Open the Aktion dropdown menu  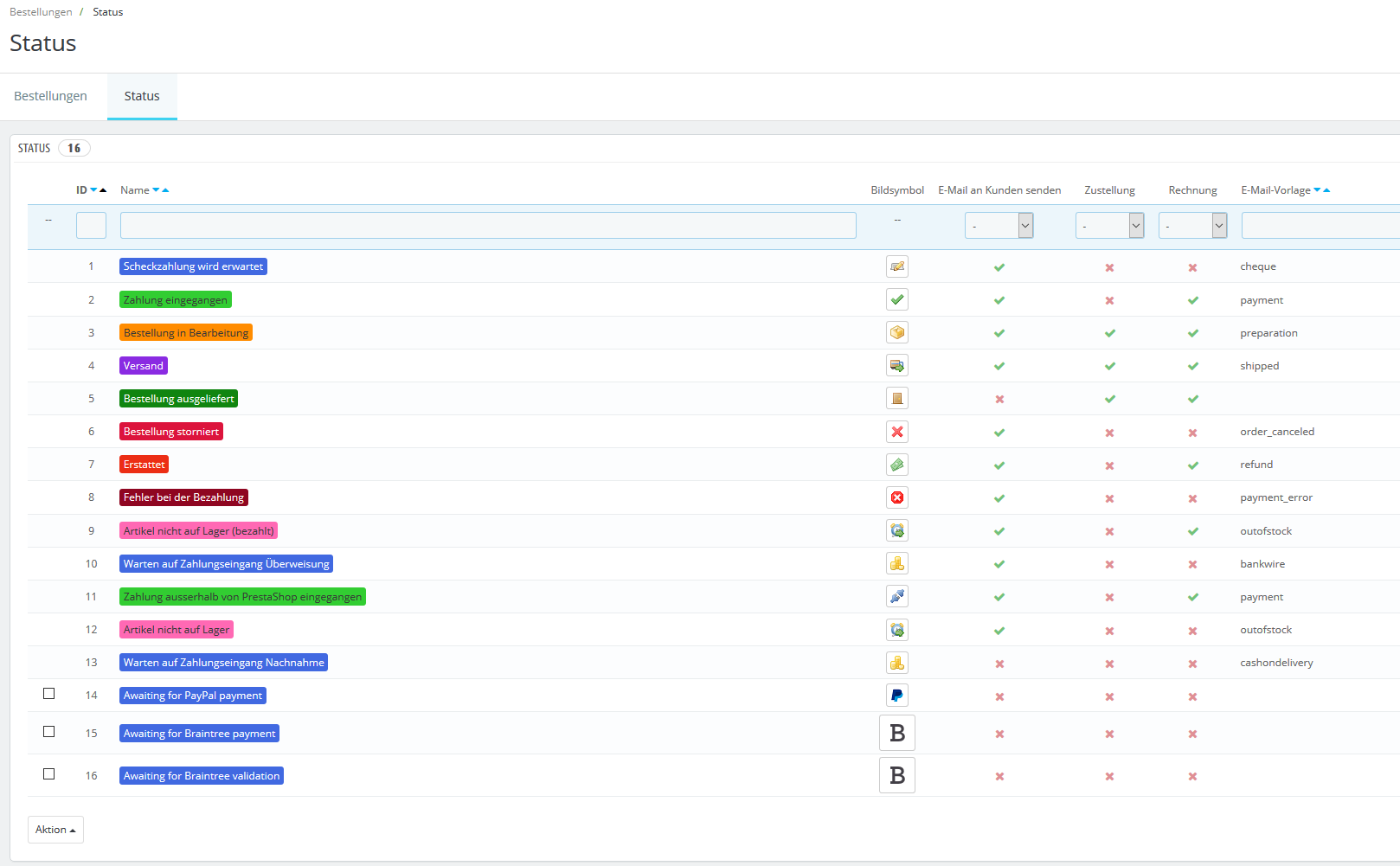coord(55,830)
